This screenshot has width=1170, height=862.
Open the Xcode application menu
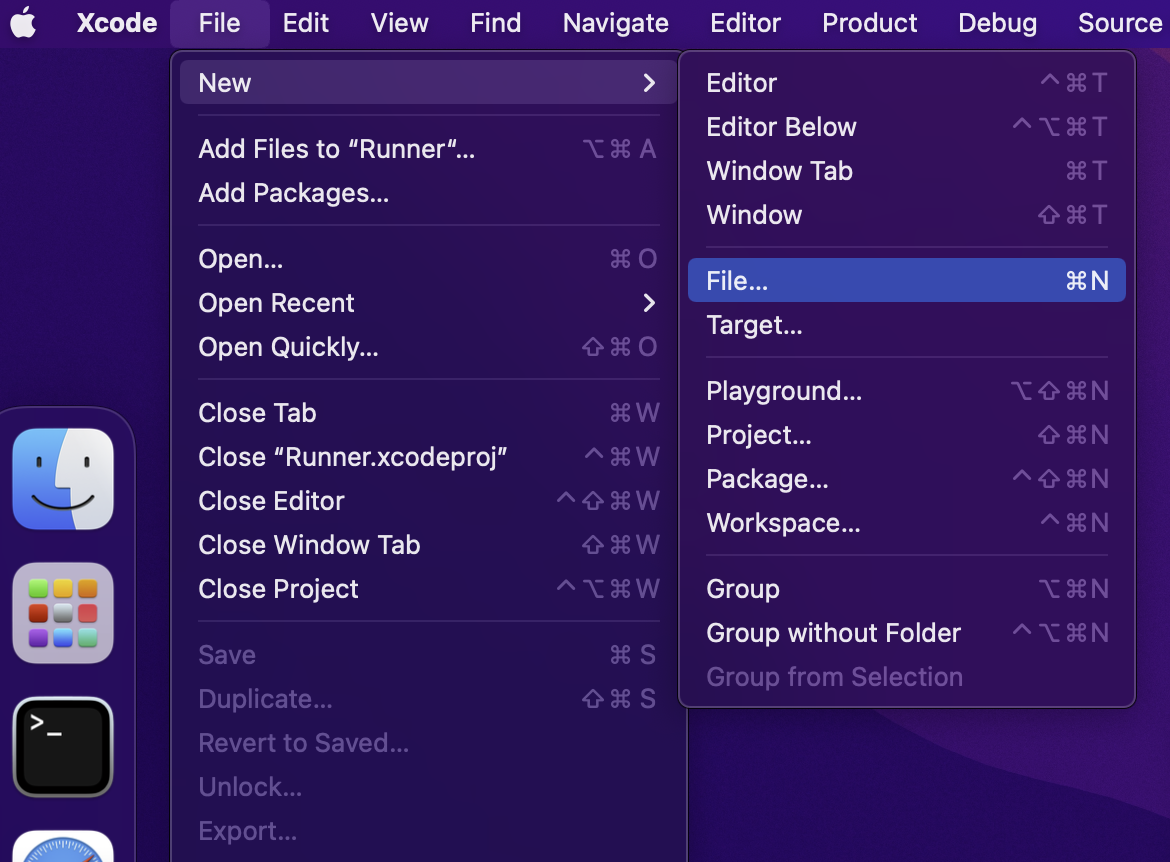[x=117, y=22]
